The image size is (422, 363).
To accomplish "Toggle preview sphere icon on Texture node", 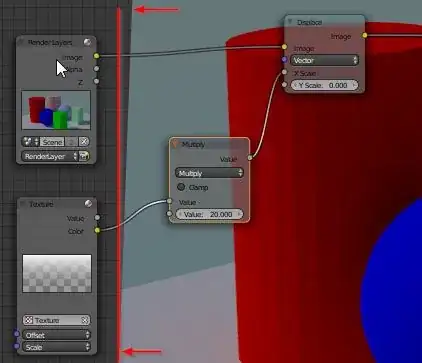I will tap(88, 203).
